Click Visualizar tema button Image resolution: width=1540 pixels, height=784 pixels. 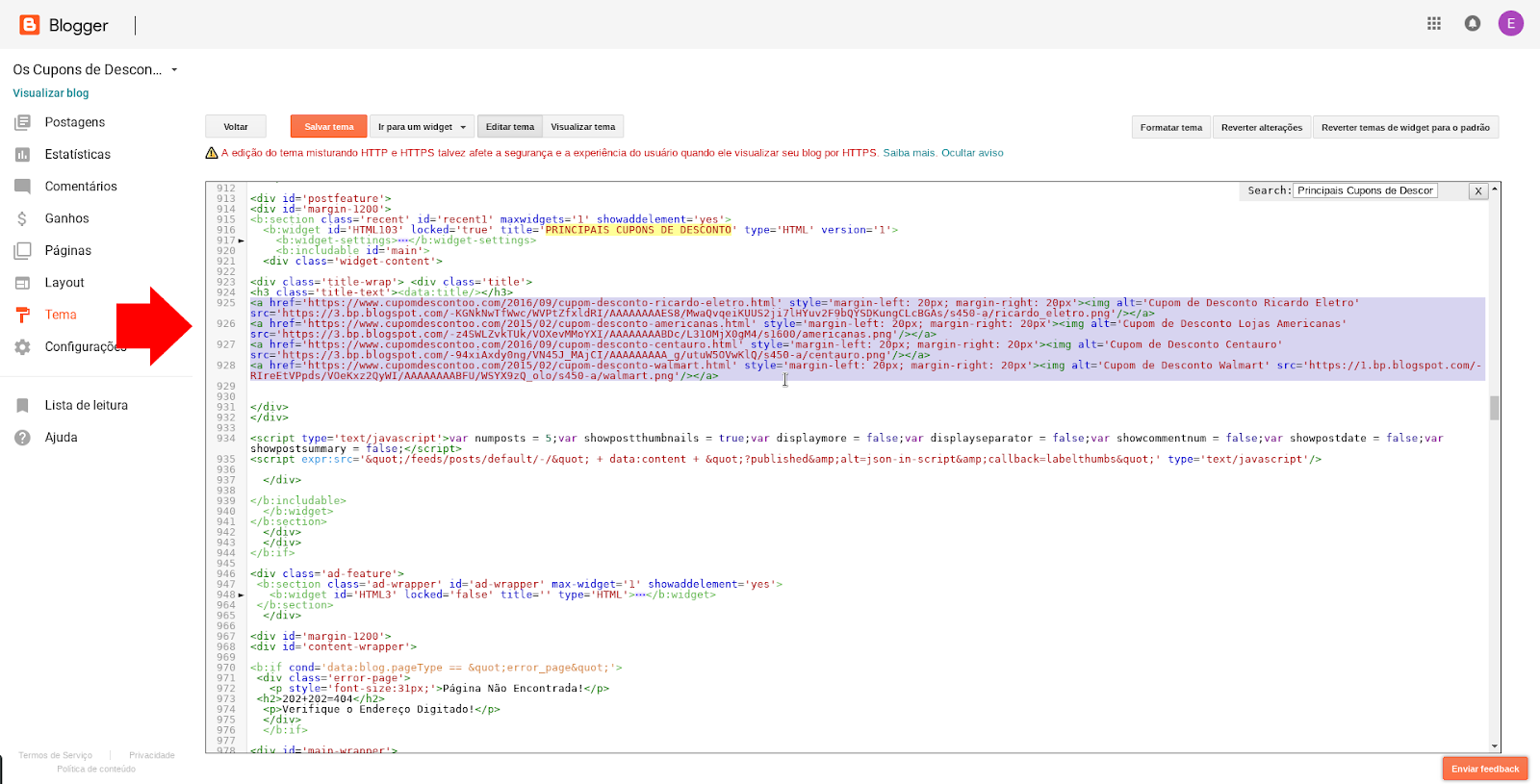click(583, 127)
